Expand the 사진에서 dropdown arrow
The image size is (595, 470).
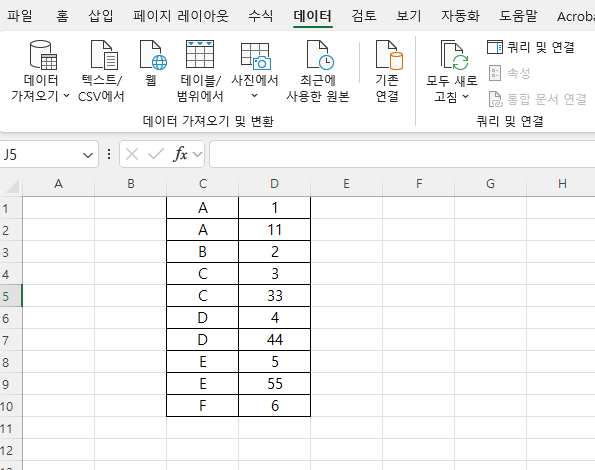point(255,96)
